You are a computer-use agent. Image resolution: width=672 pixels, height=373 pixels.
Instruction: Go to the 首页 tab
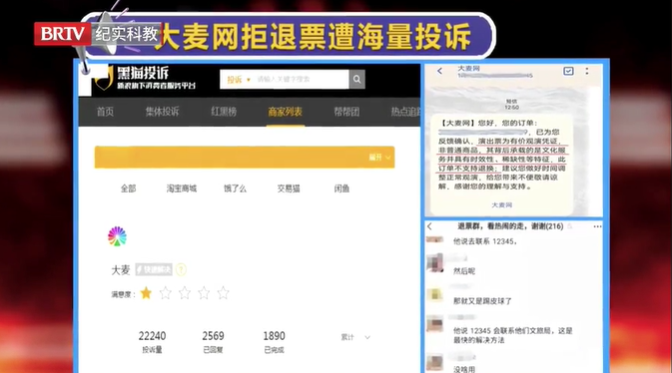[105, 112]
